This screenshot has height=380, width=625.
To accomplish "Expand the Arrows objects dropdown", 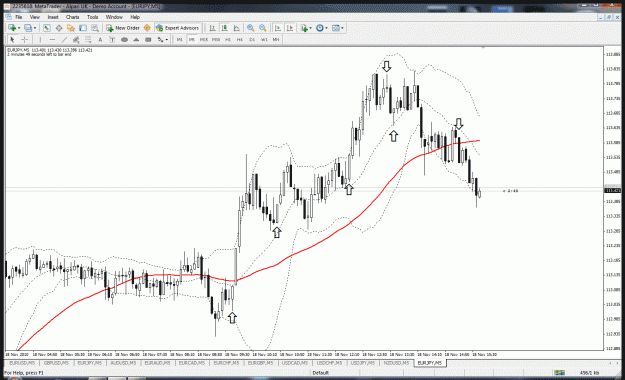I will pos(166,39).
